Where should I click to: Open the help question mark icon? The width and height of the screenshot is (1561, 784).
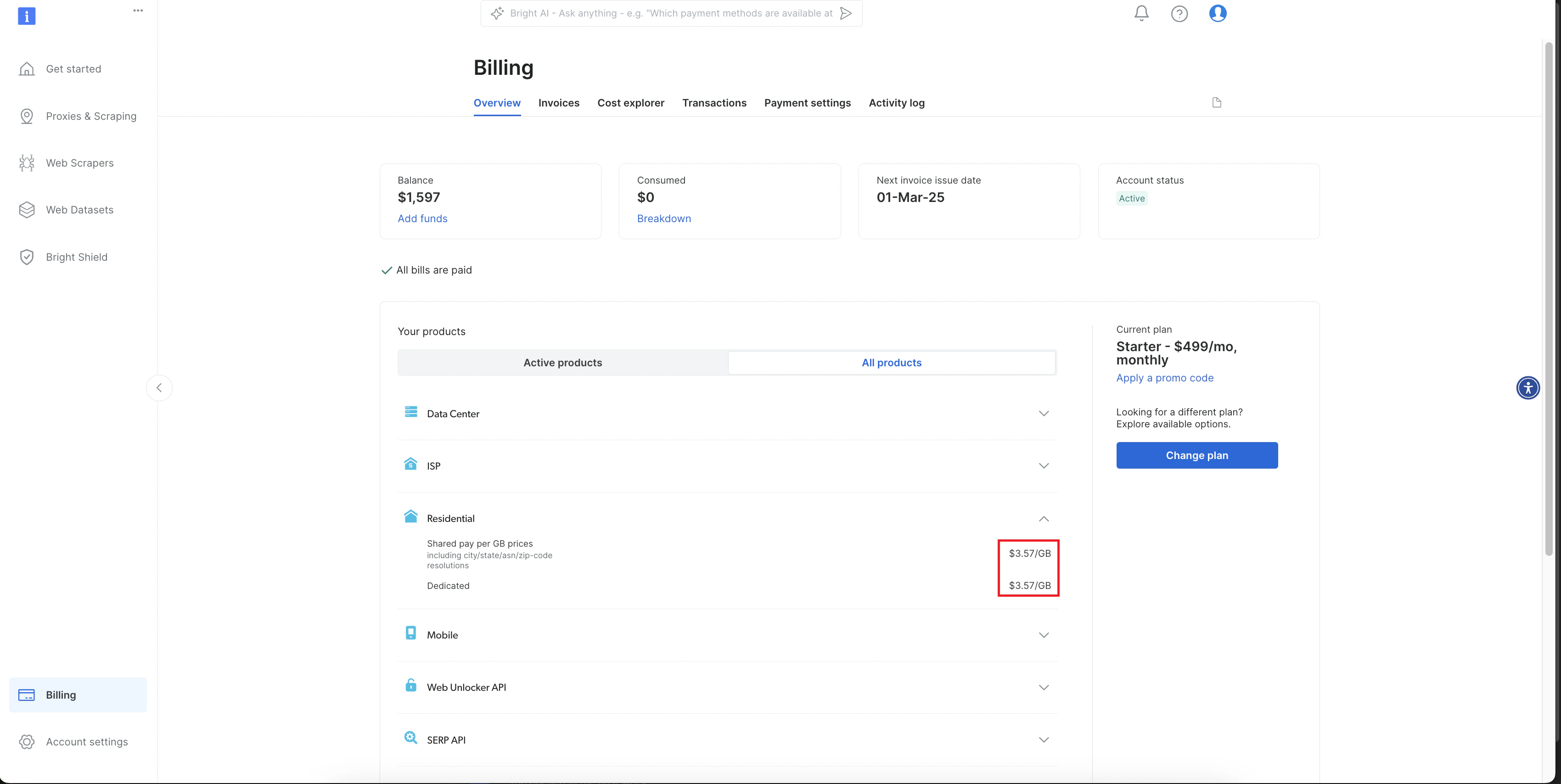[1179, 13]
